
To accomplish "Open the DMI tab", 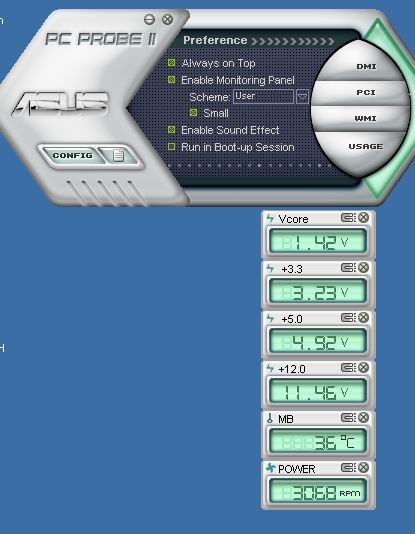I will [366, 66].
